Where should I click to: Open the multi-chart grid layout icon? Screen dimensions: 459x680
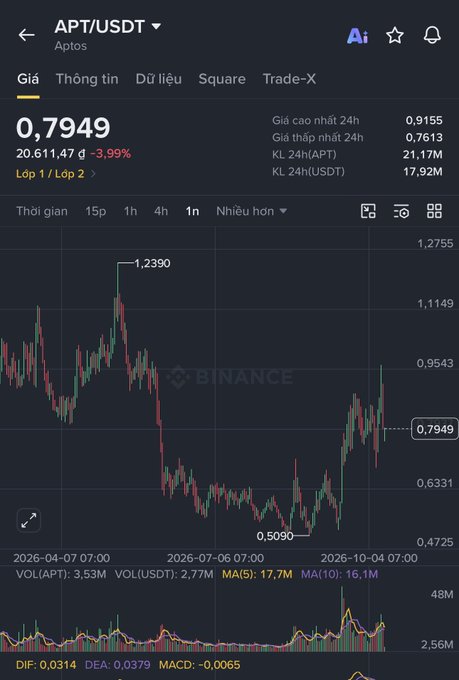pyautogui.click(x=434, y=211)
